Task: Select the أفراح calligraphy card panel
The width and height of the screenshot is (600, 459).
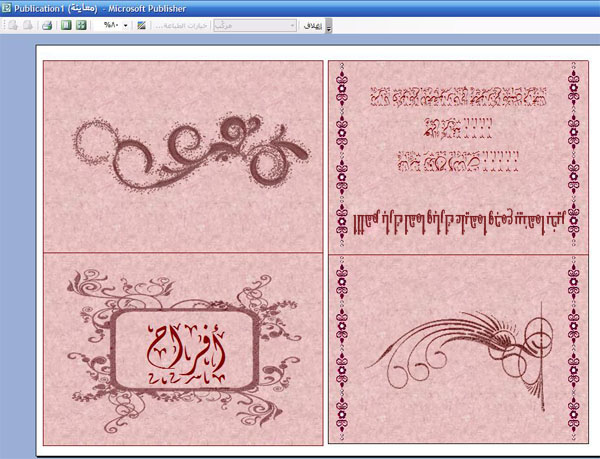Action: click(183, 348)
